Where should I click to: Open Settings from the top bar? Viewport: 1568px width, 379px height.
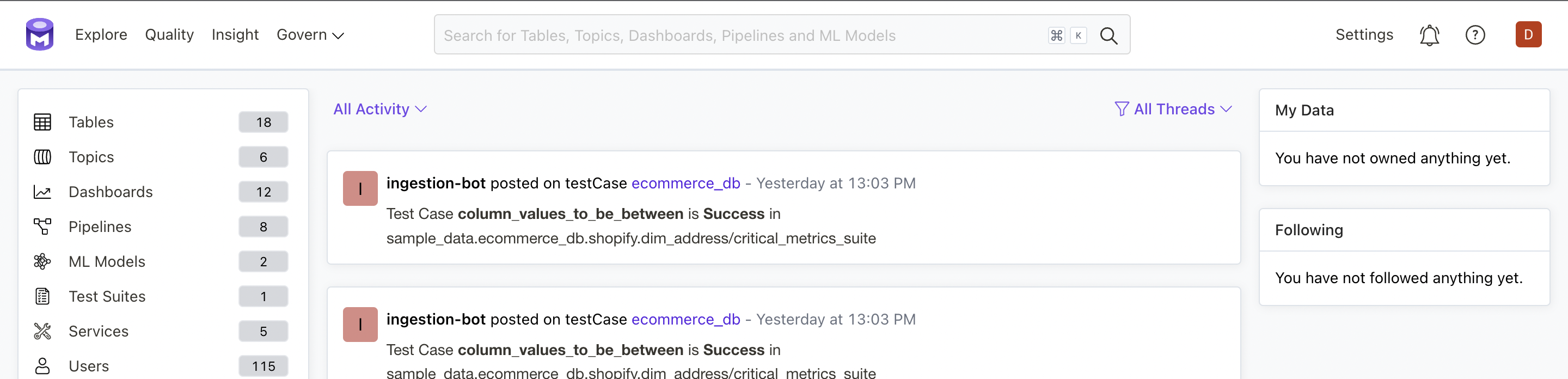[x=1363, y=35]
